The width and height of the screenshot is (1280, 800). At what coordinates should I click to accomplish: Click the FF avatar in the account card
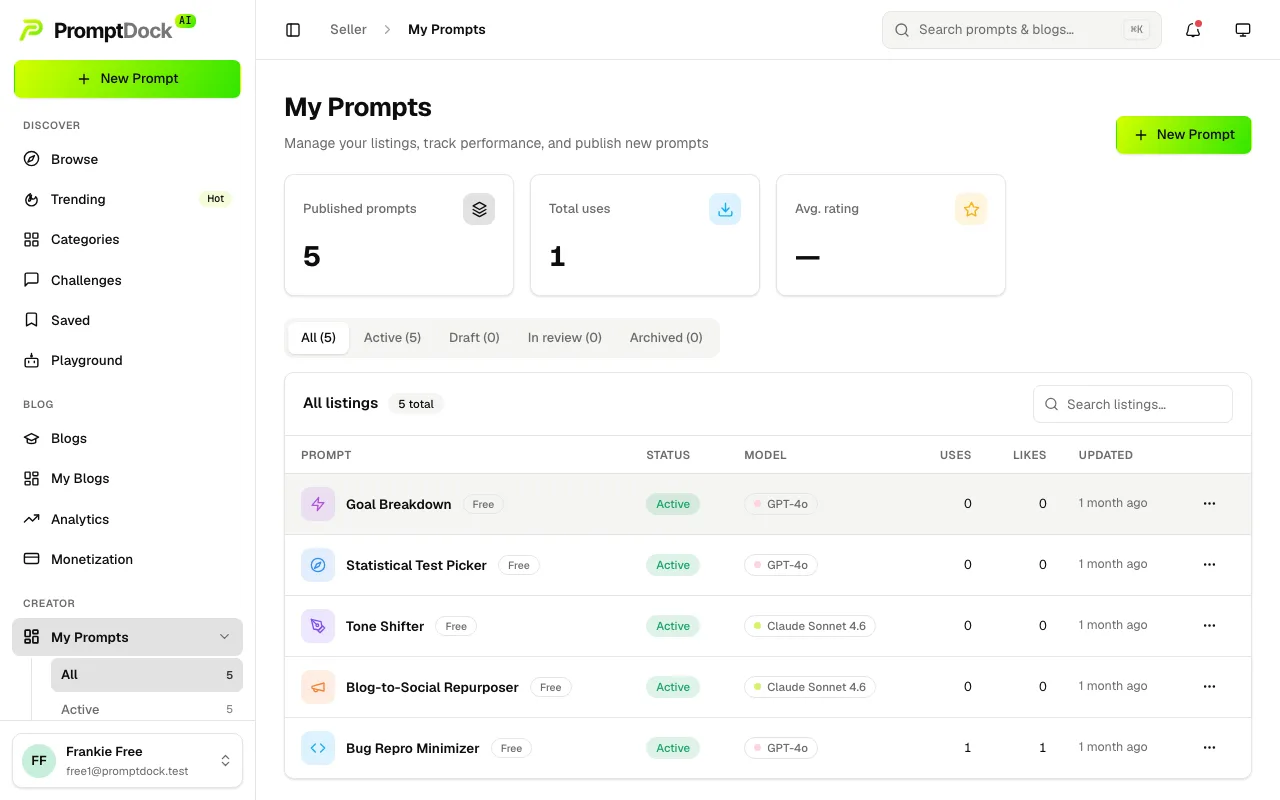pyautogui.click(x=39, y=761)
